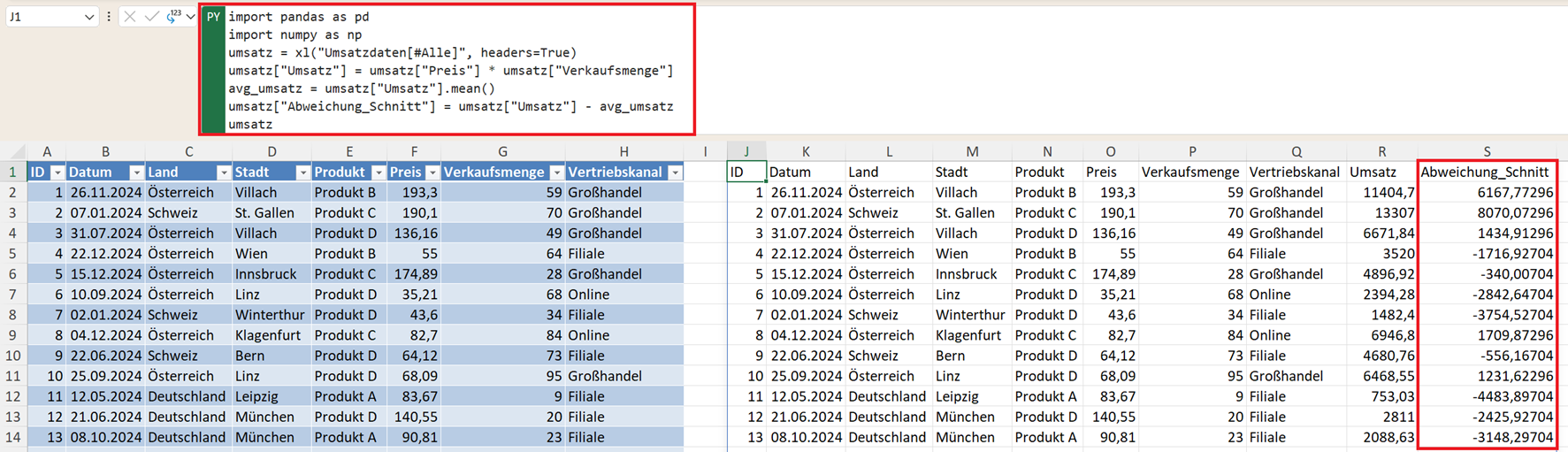1568x452 pixels.
Task: Expand the Name Box dropdown
Action: pyautogui.click(x=89, y=17)
